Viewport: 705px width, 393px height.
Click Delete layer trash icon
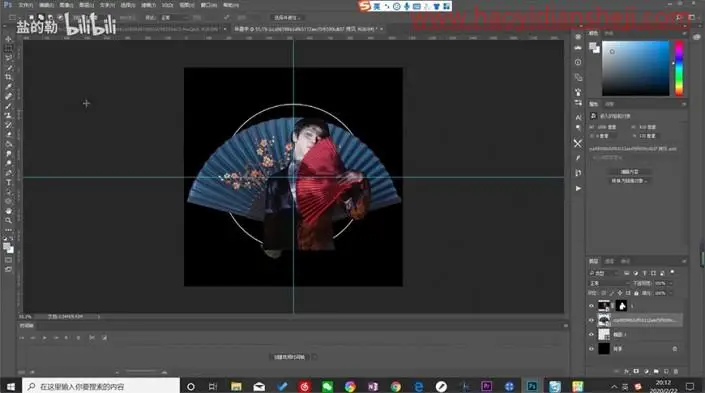point(676,371)
